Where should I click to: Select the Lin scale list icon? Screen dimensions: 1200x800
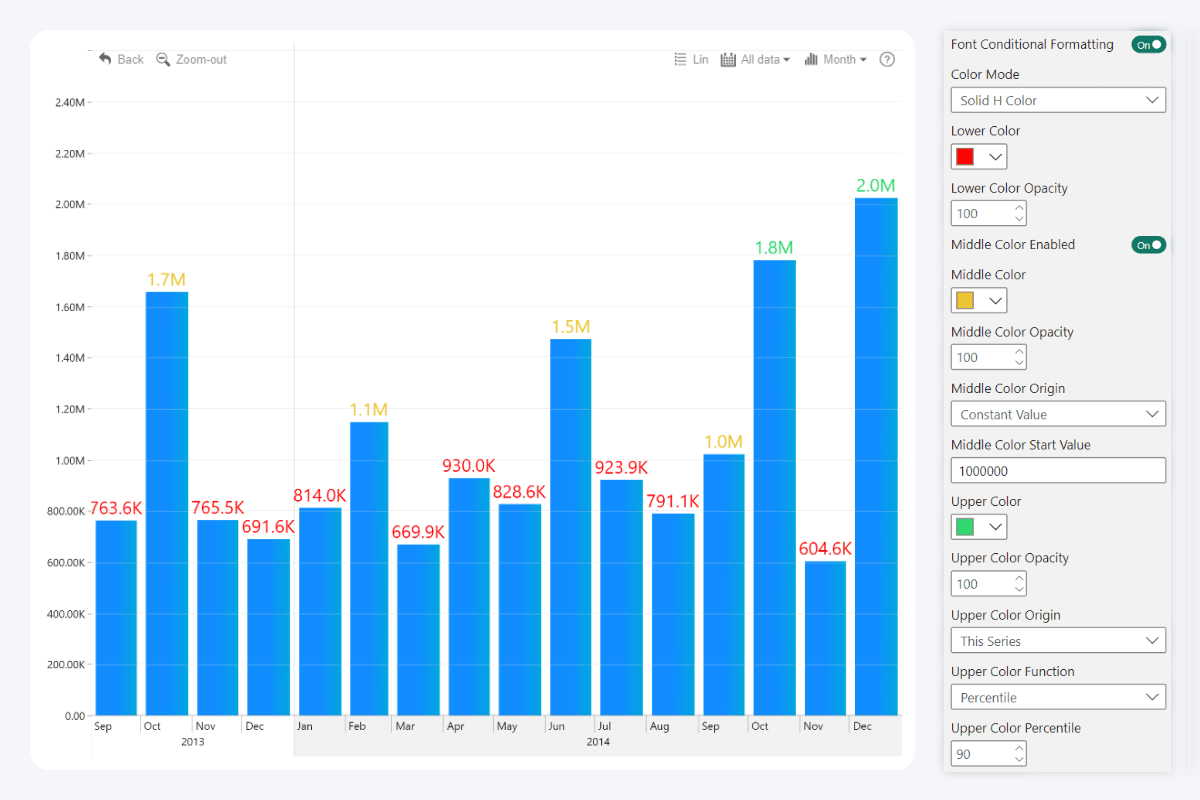pyautogui.click(x=681, y=59)
